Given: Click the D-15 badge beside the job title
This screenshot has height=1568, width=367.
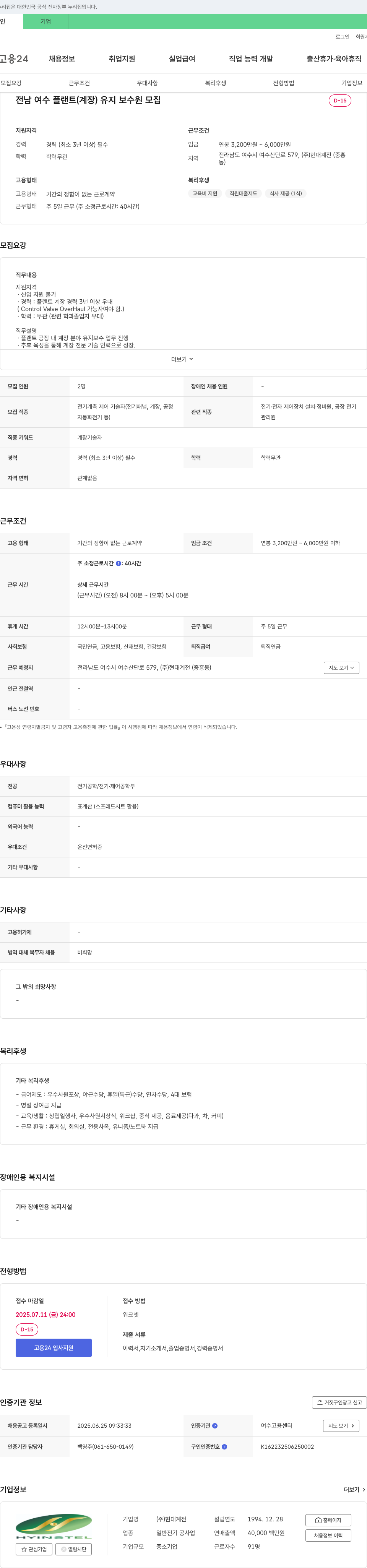Looking at the screenshot, I should (339, 101).
